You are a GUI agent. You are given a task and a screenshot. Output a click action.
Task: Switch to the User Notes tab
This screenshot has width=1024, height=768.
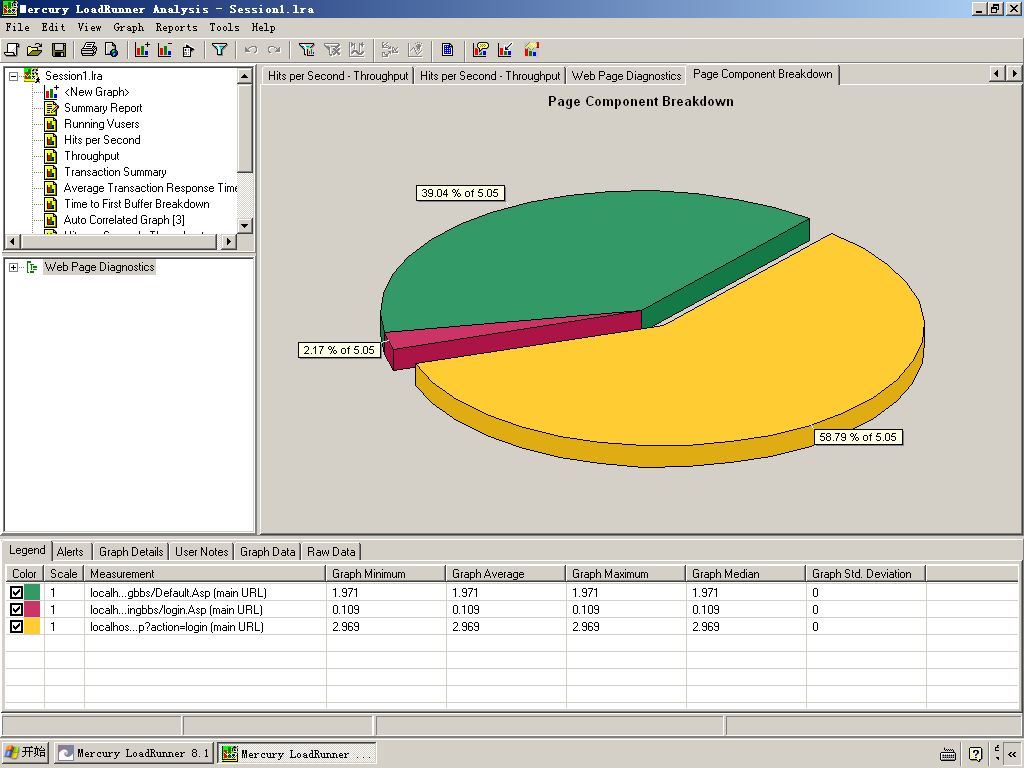pyautogui.click(x=201, y=552)
